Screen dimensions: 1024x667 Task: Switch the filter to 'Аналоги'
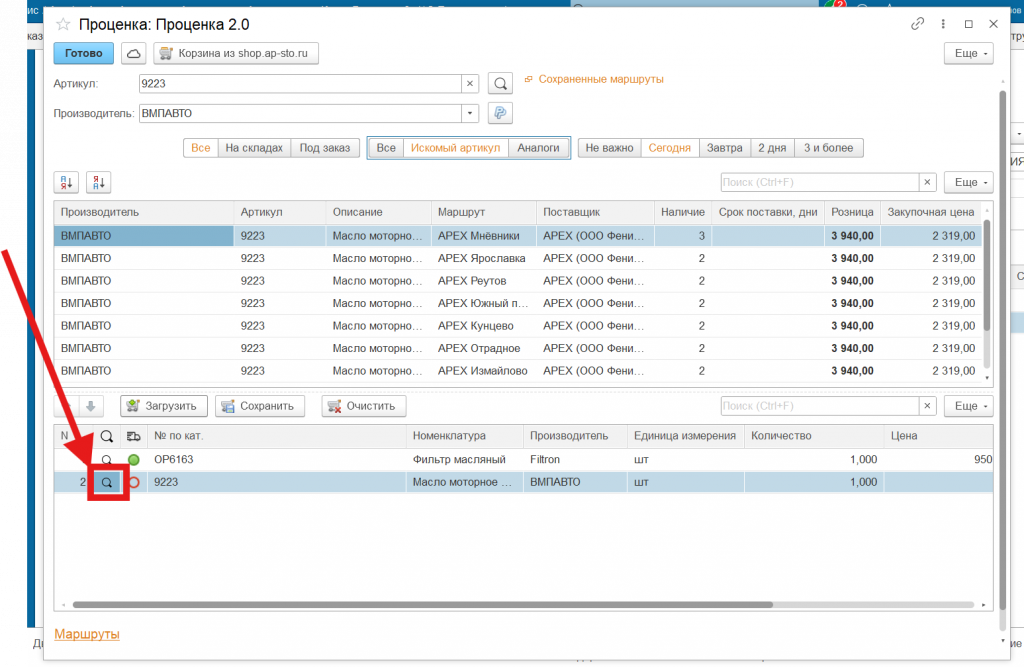538,148
